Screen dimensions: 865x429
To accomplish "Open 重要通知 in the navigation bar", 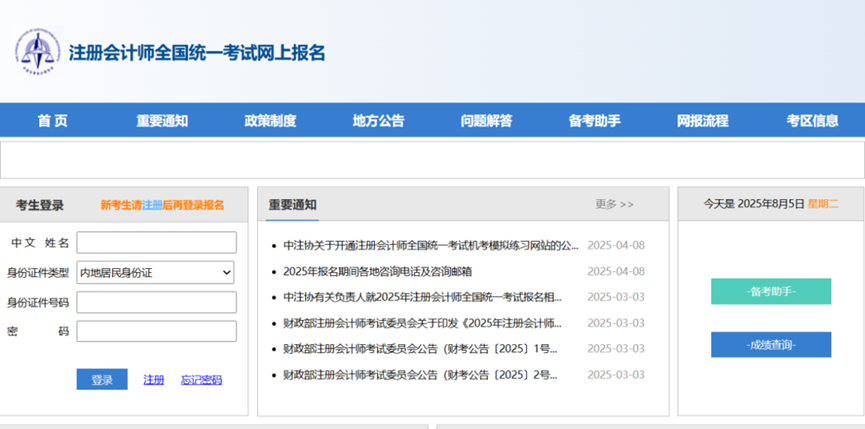I will (x=162, y=121).
